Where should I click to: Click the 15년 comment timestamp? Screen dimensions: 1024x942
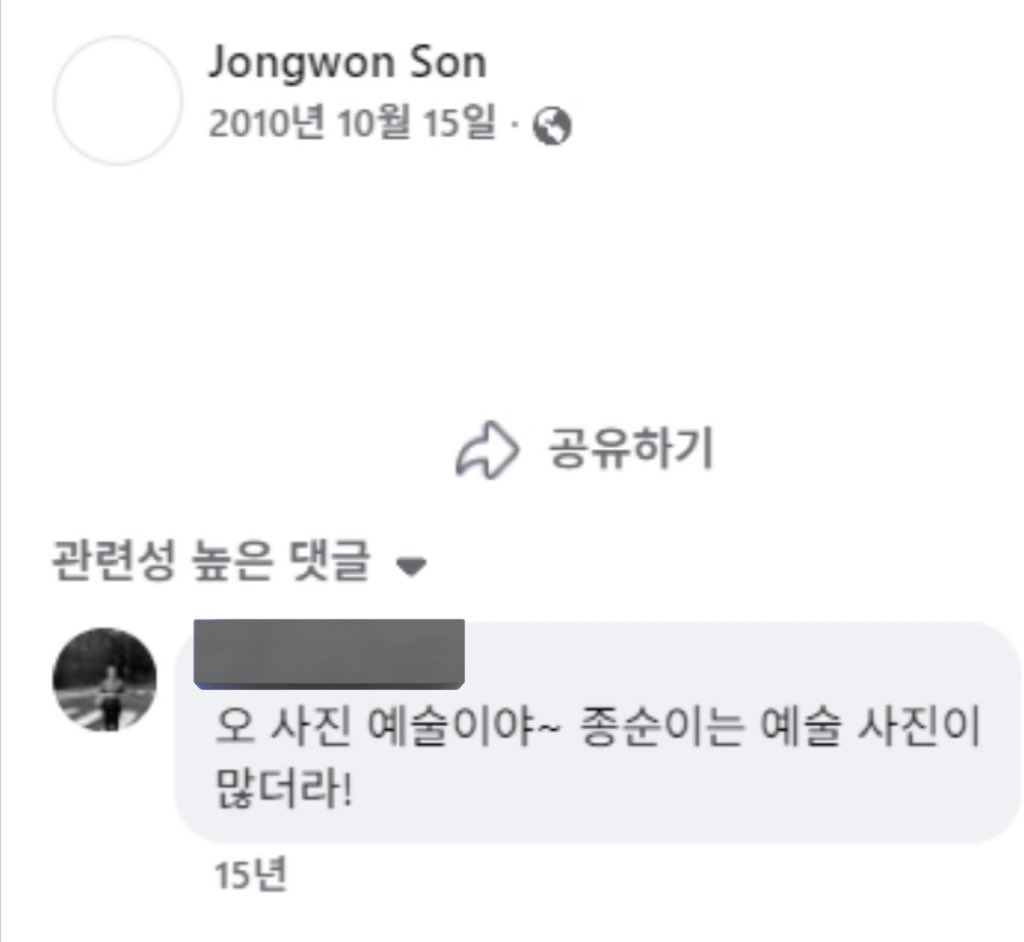pyautogui.click(x=250, y=875)
